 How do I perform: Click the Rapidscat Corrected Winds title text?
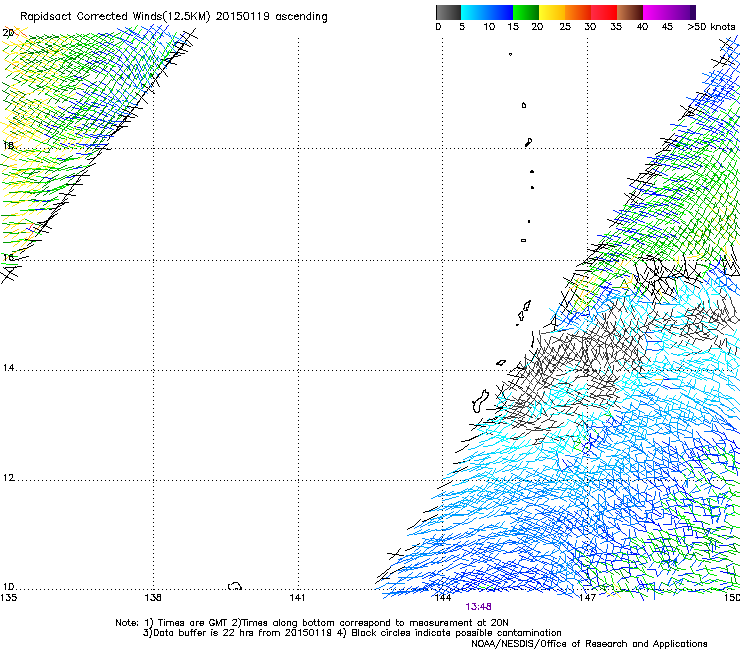tap(174, 17)
